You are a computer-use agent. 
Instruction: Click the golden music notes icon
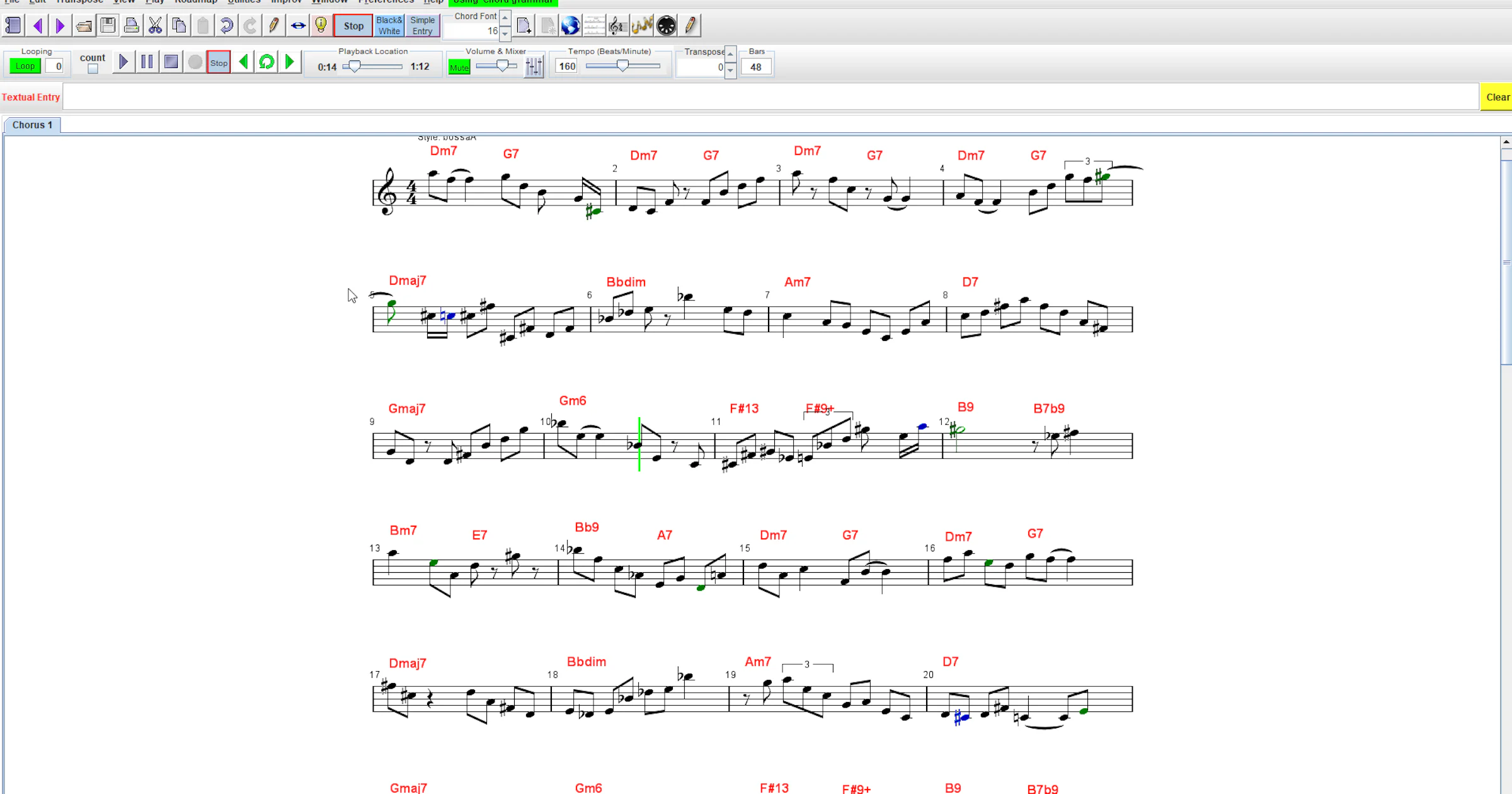642,26
